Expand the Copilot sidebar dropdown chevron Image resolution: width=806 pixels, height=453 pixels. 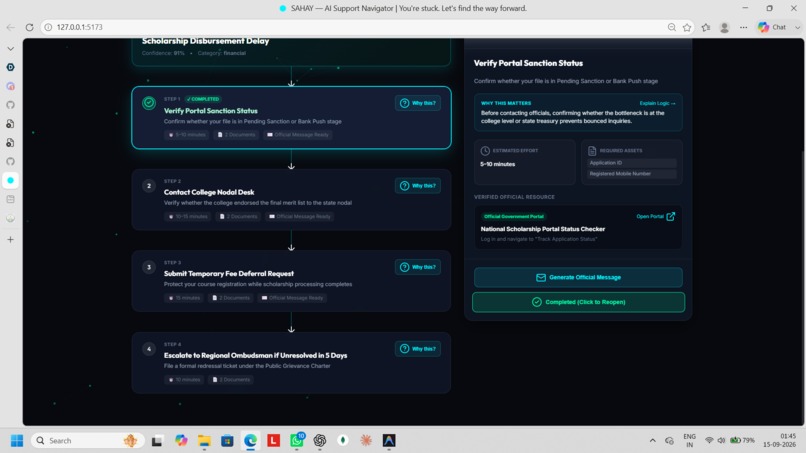tap(797, 27)
